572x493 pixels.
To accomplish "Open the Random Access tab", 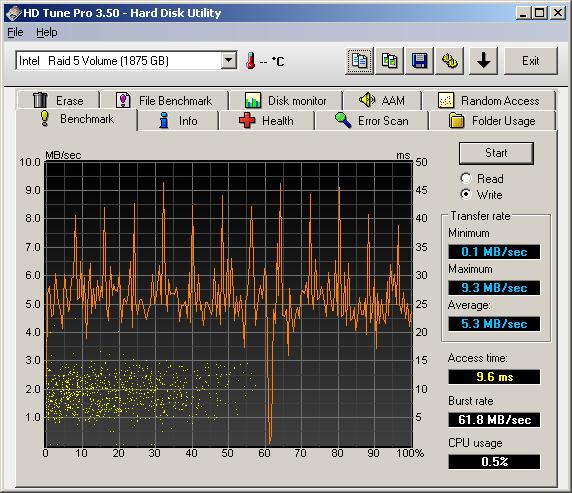I will coord(489,100).
